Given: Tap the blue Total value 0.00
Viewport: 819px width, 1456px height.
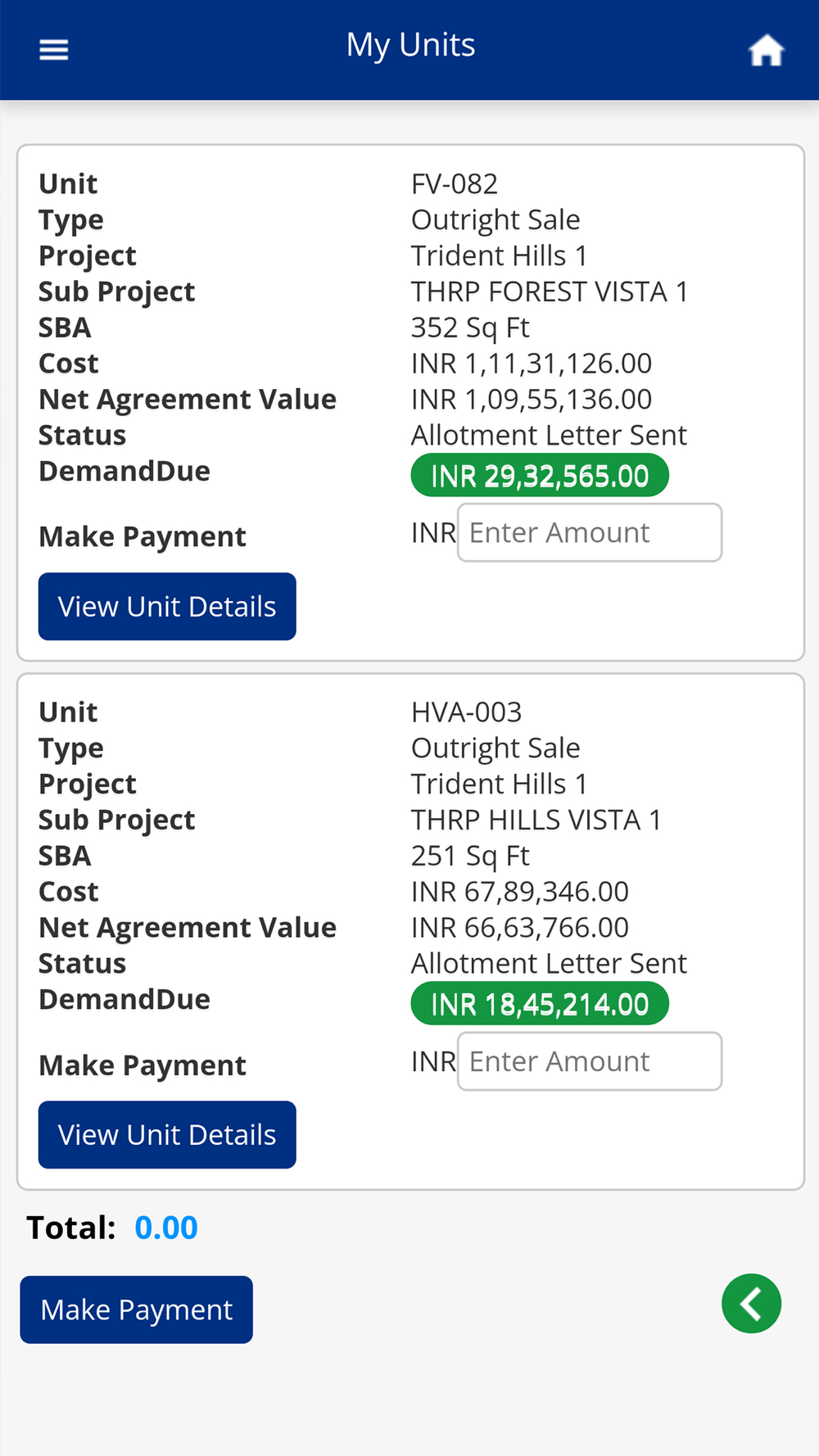Looking at the screenshot, I should tap(166, 1228).
